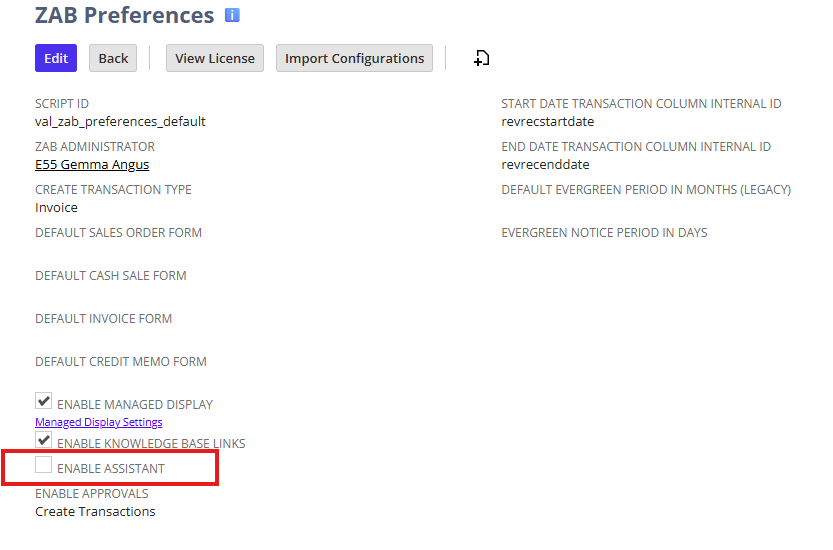This screenshot has width=833, height=550.
Task: Click the Default Sales Order Form label
Action: pyautogui.click(x=118, y=233)
